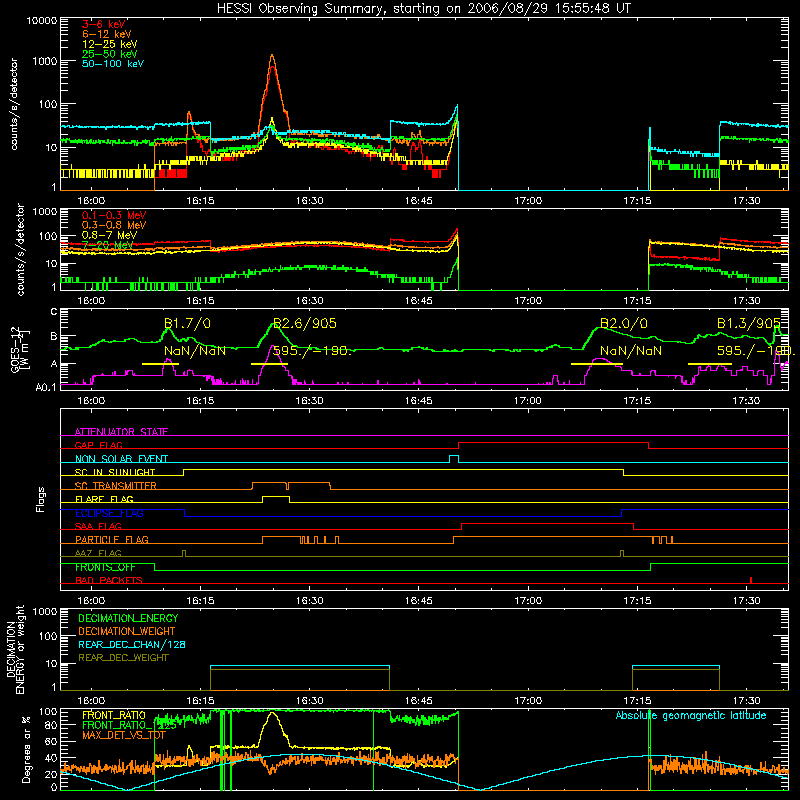Click the "B2.6/905" flare annotation
Image resolution: width=800 pixels, height=800 pixels.
[x=305, y=323]
